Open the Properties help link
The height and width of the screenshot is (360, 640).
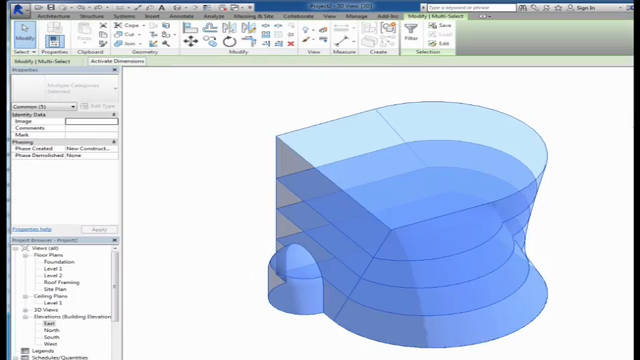tap(32, 229)
